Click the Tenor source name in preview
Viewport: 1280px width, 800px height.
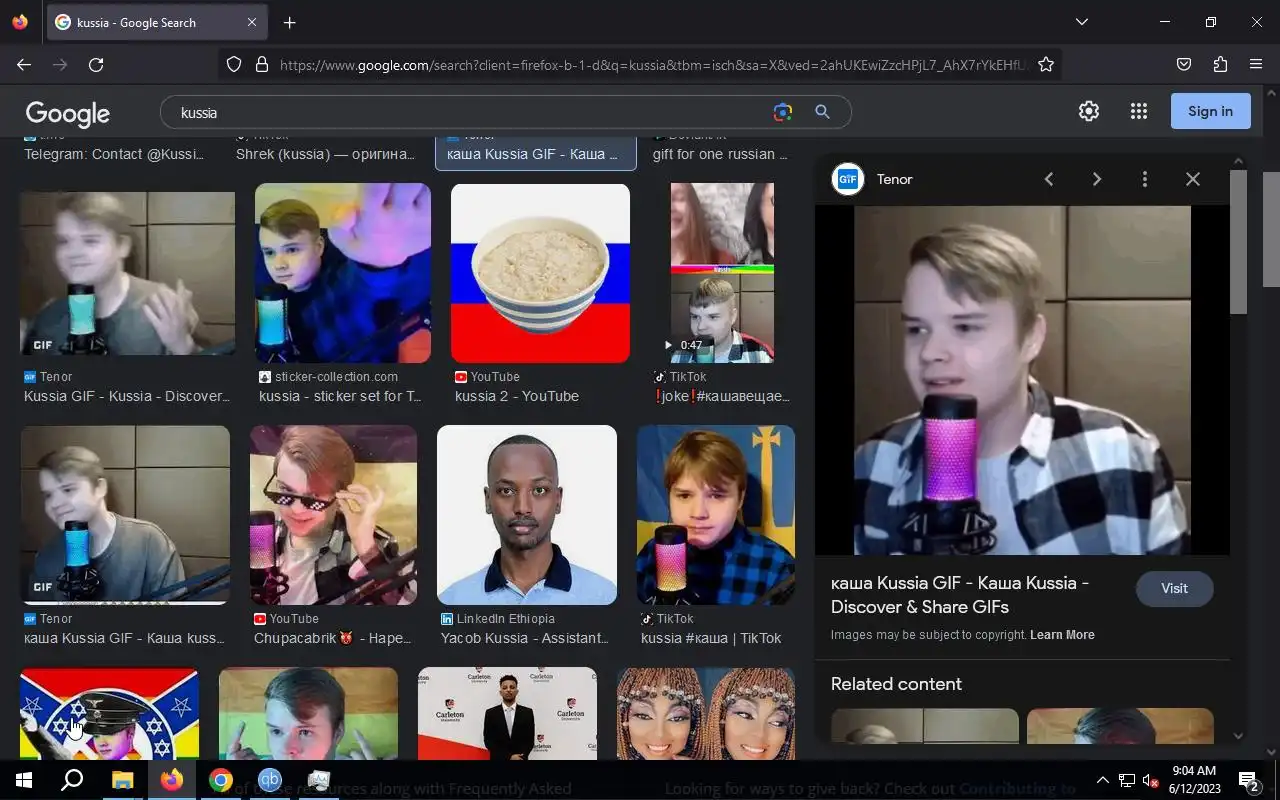click(894, 179)
